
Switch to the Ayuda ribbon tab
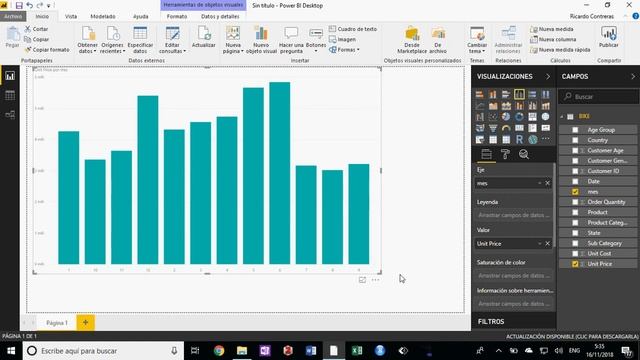(x=141, y=16)
